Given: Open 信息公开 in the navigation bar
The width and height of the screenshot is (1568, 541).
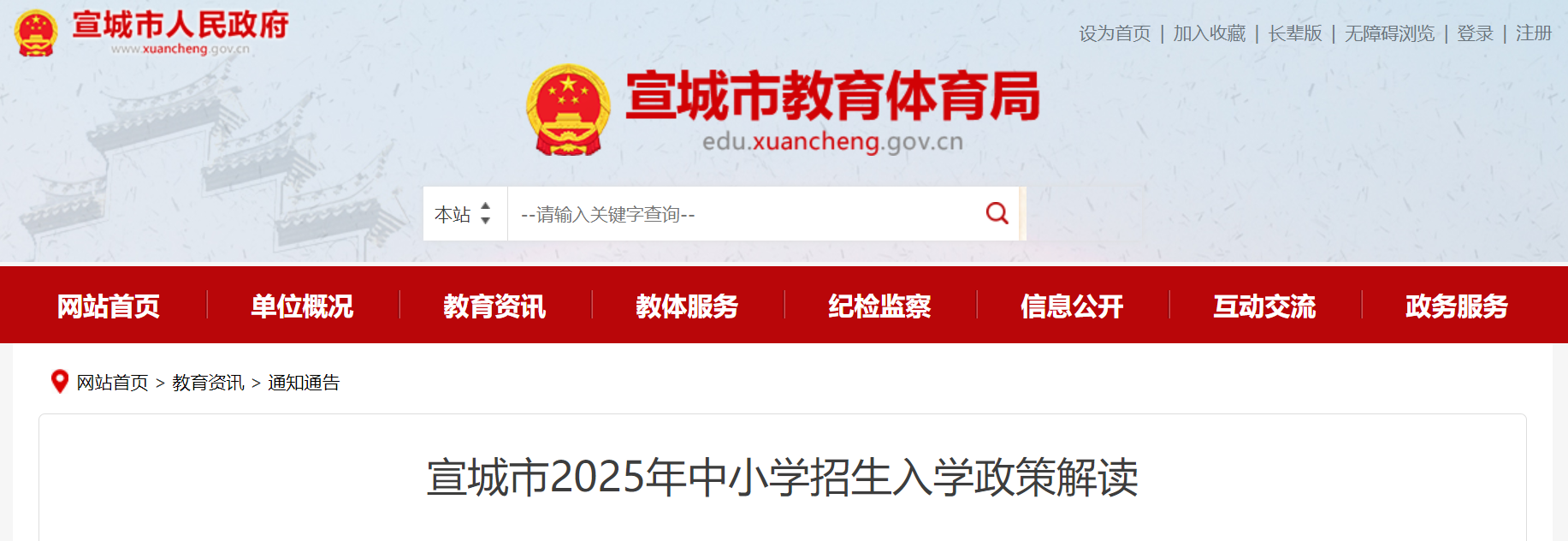Looking at the screenshot, I should (x=1072, y=306).
